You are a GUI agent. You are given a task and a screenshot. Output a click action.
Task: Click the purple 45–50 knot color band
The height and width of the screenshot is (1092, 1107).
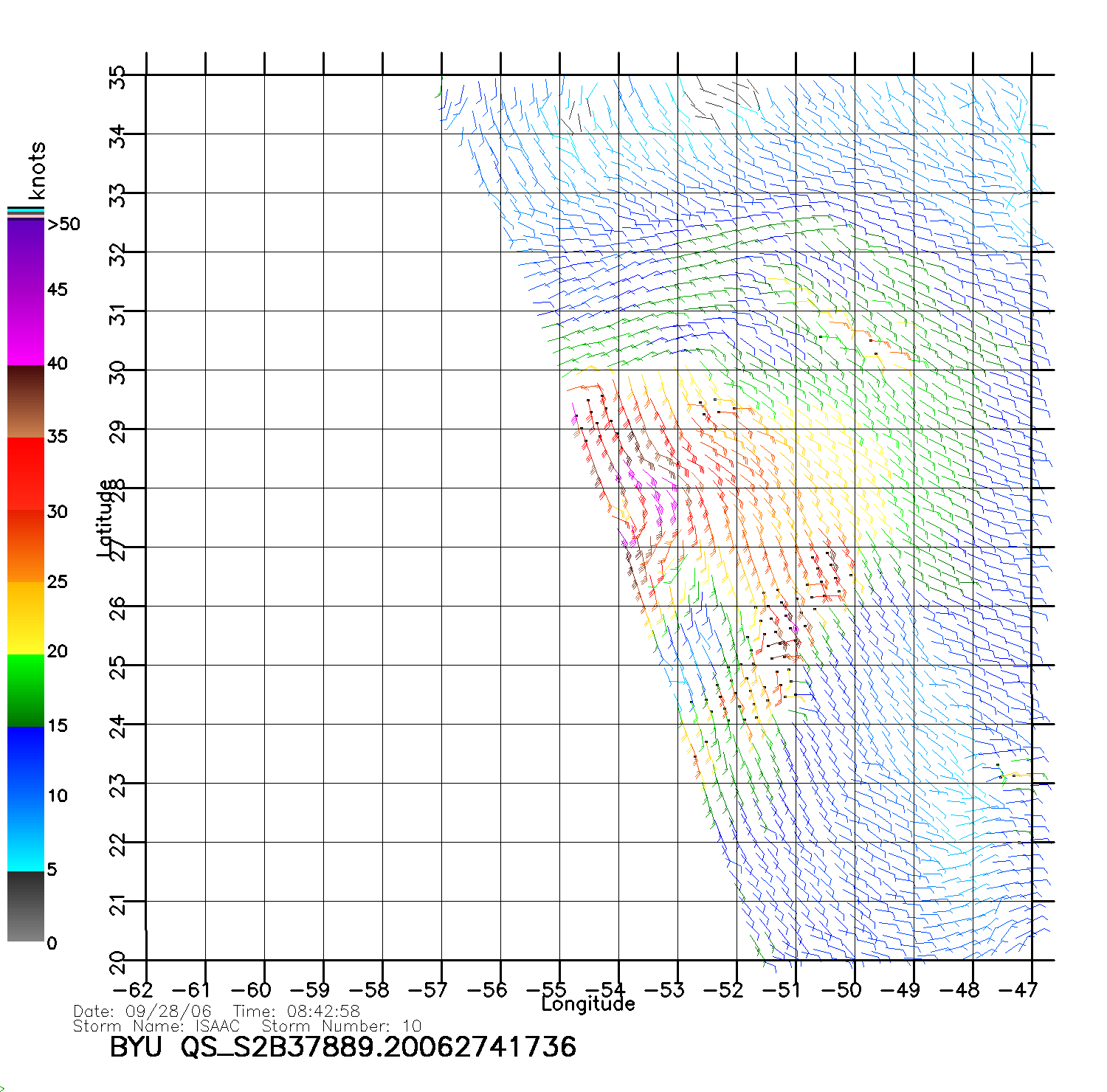pos(26,256)
